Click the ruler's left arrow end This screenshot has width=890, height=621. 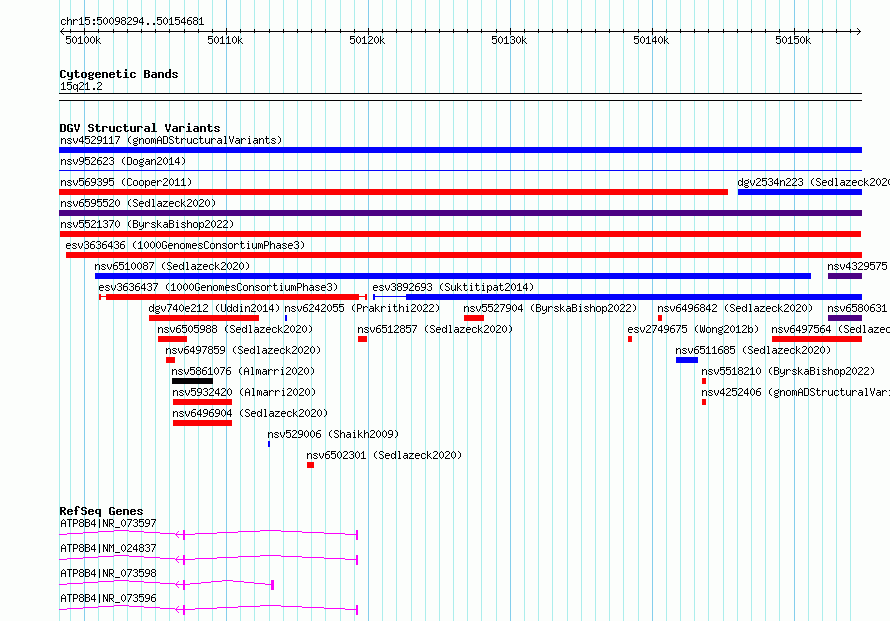click(x=62, y=31)
